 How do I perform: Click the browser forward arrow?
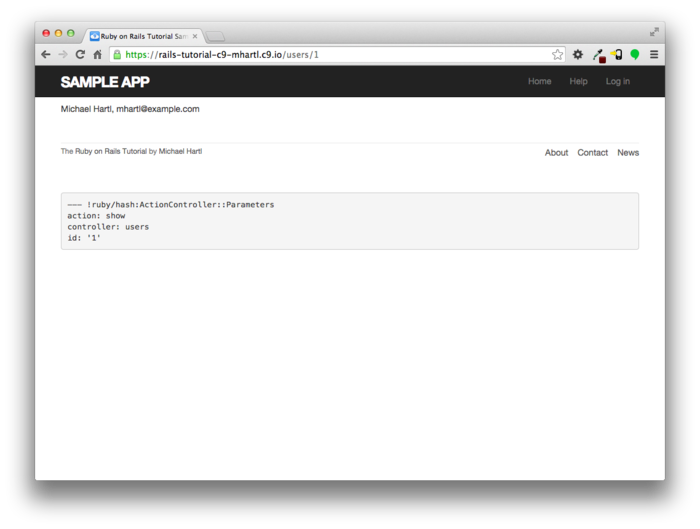tap(62, 55)
